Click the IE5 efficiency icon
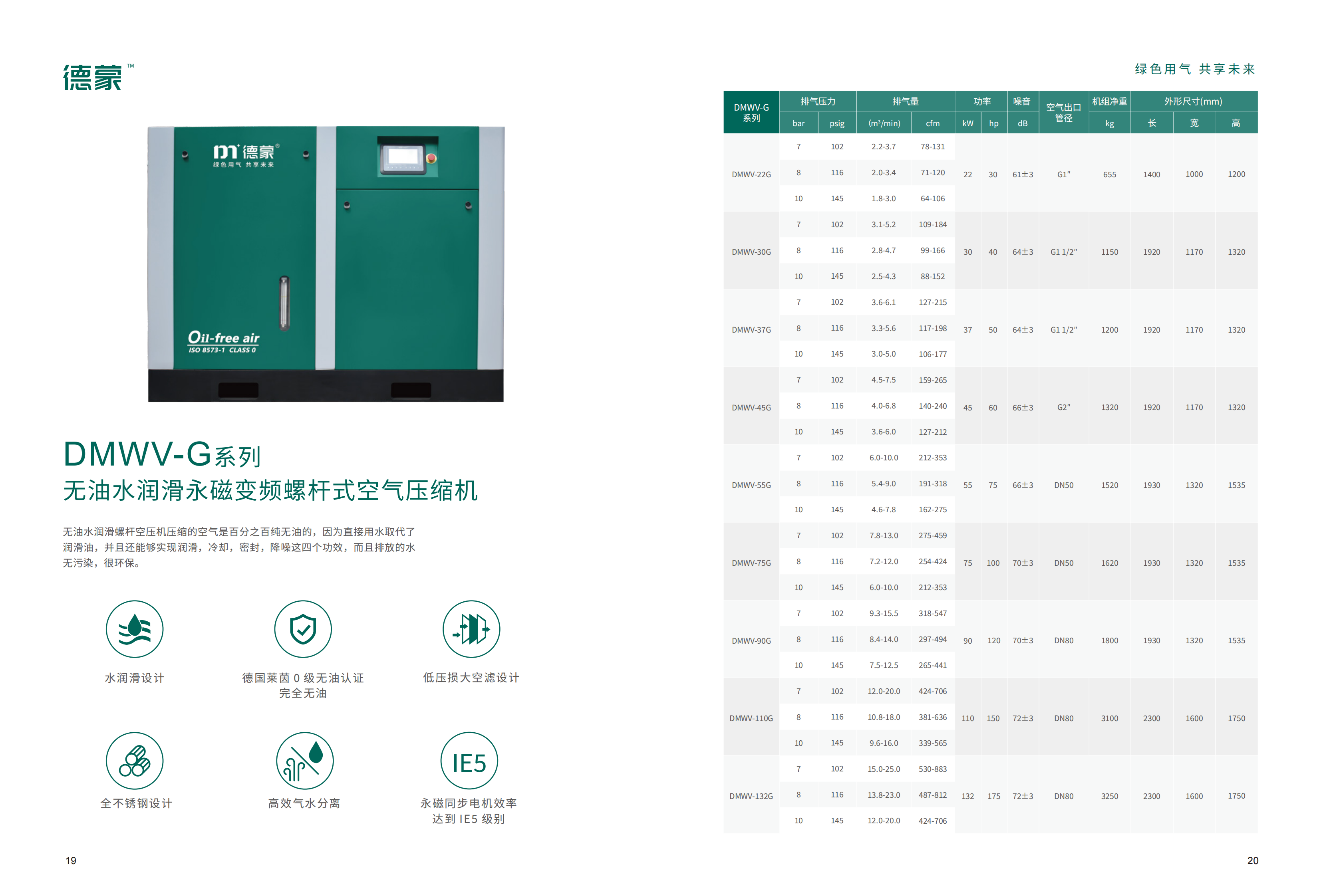 [469, 760]
